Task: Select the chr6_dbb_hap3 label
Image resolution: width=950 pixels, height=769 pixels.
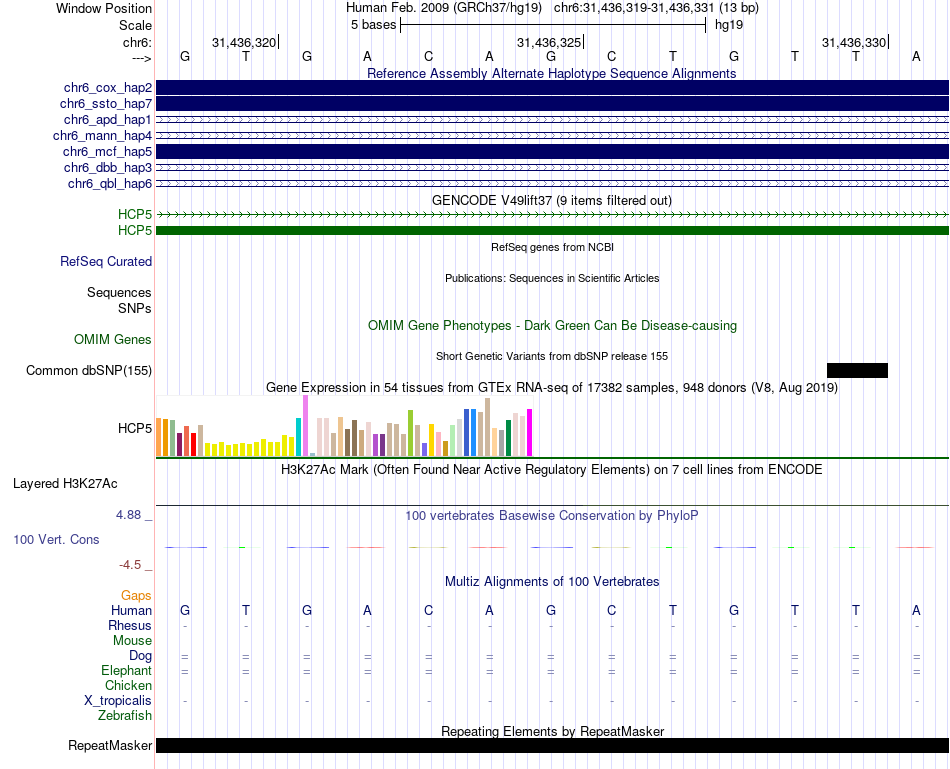Action: (108, 167)
